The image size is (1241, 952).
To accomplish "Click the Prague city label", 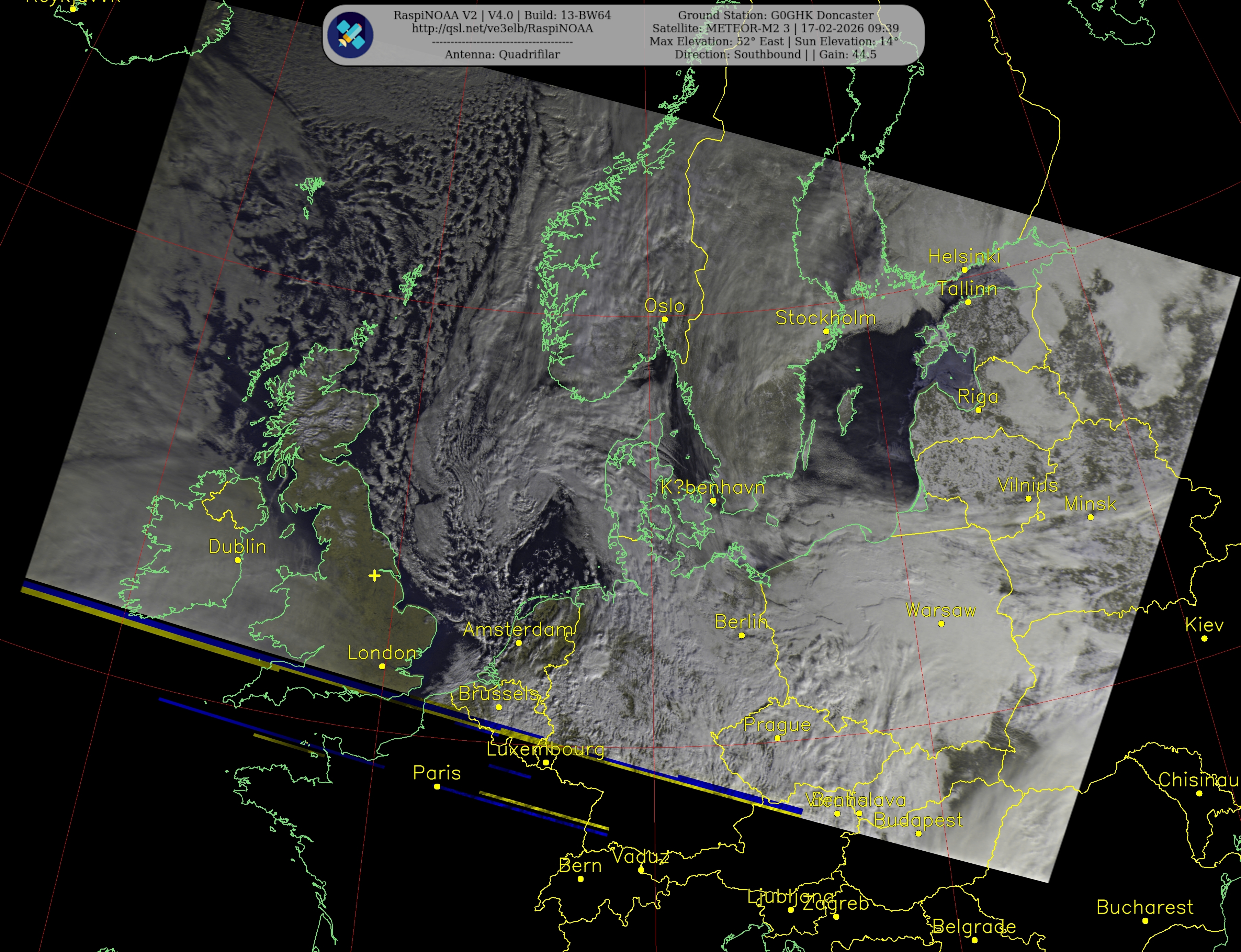I will click(x=777, y=724).
